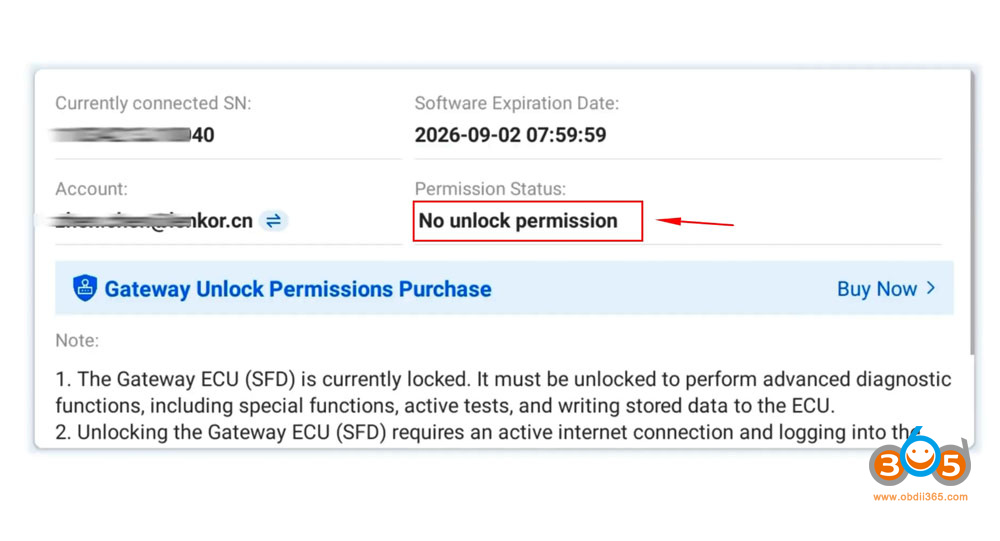Click the Note heading
Image resolution: width=1000 pixels, height=541 pixels.
click(77, 341)
